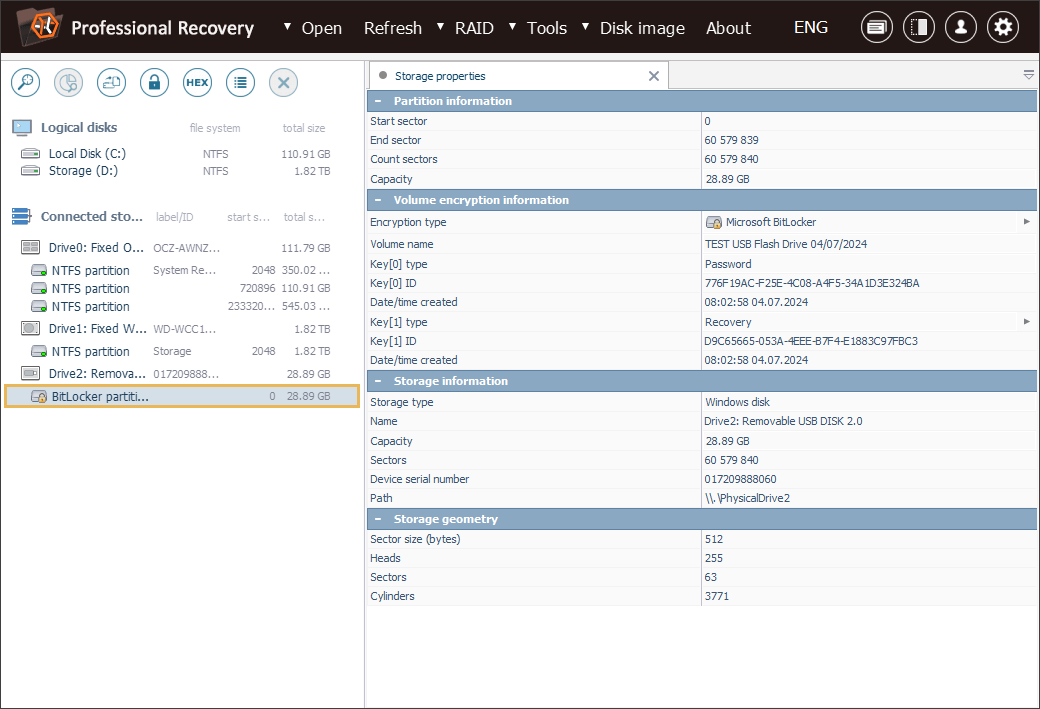Click the volume name TEST USB Flash Drive
Screen dimensions: 1040x709
[x=786, y=244]
